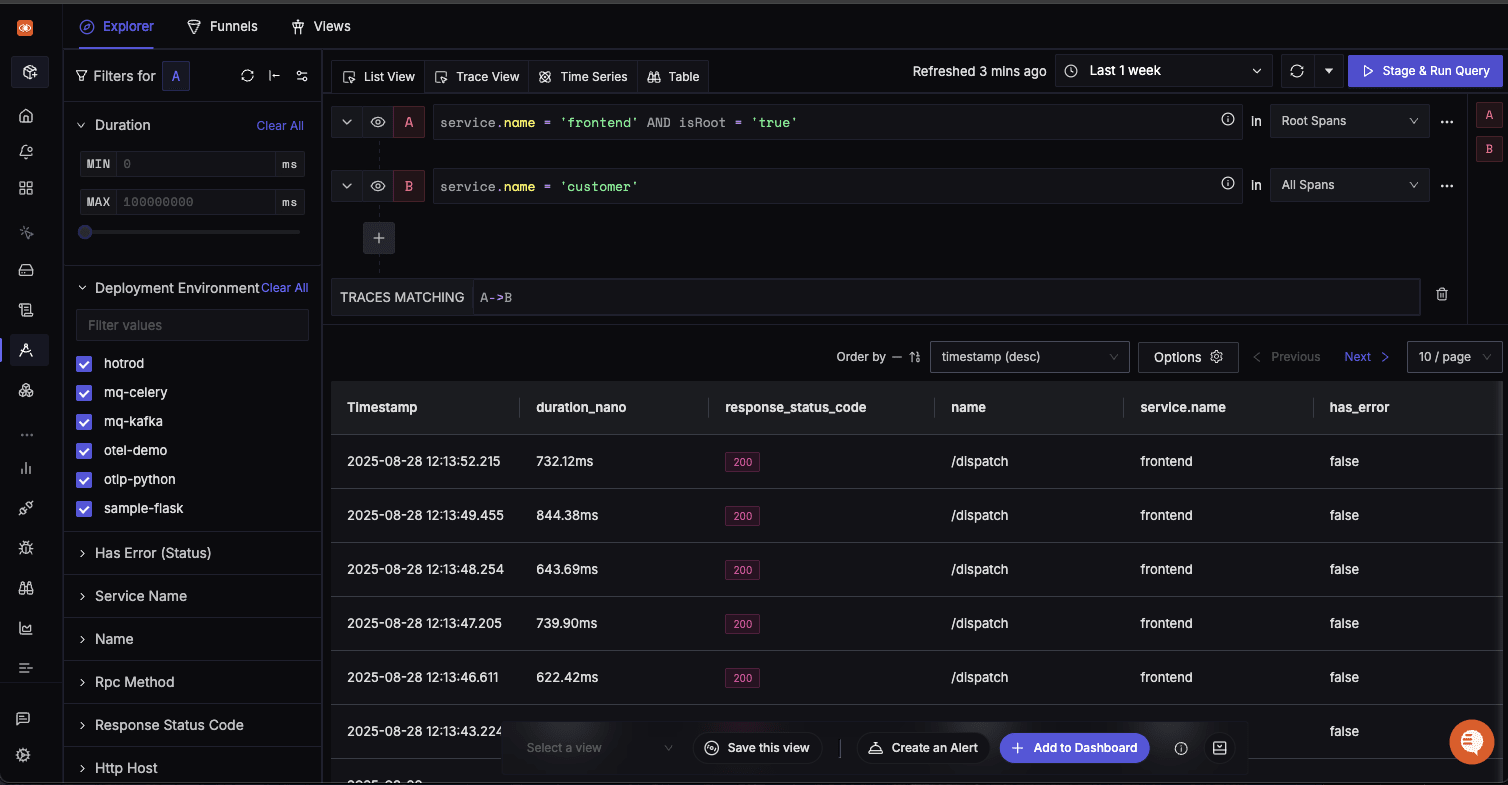Open the Home page from sidebar
1508x785 pixels.
(x=27, y=115)
